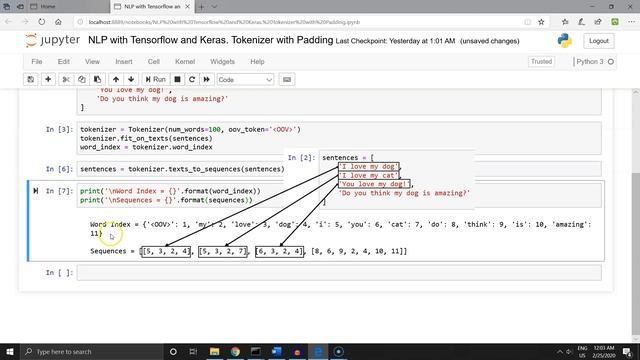Add notes with the pen icon
Image resolution: width=640 pixels, height=360 pixels.
click(x=581, y=22)
